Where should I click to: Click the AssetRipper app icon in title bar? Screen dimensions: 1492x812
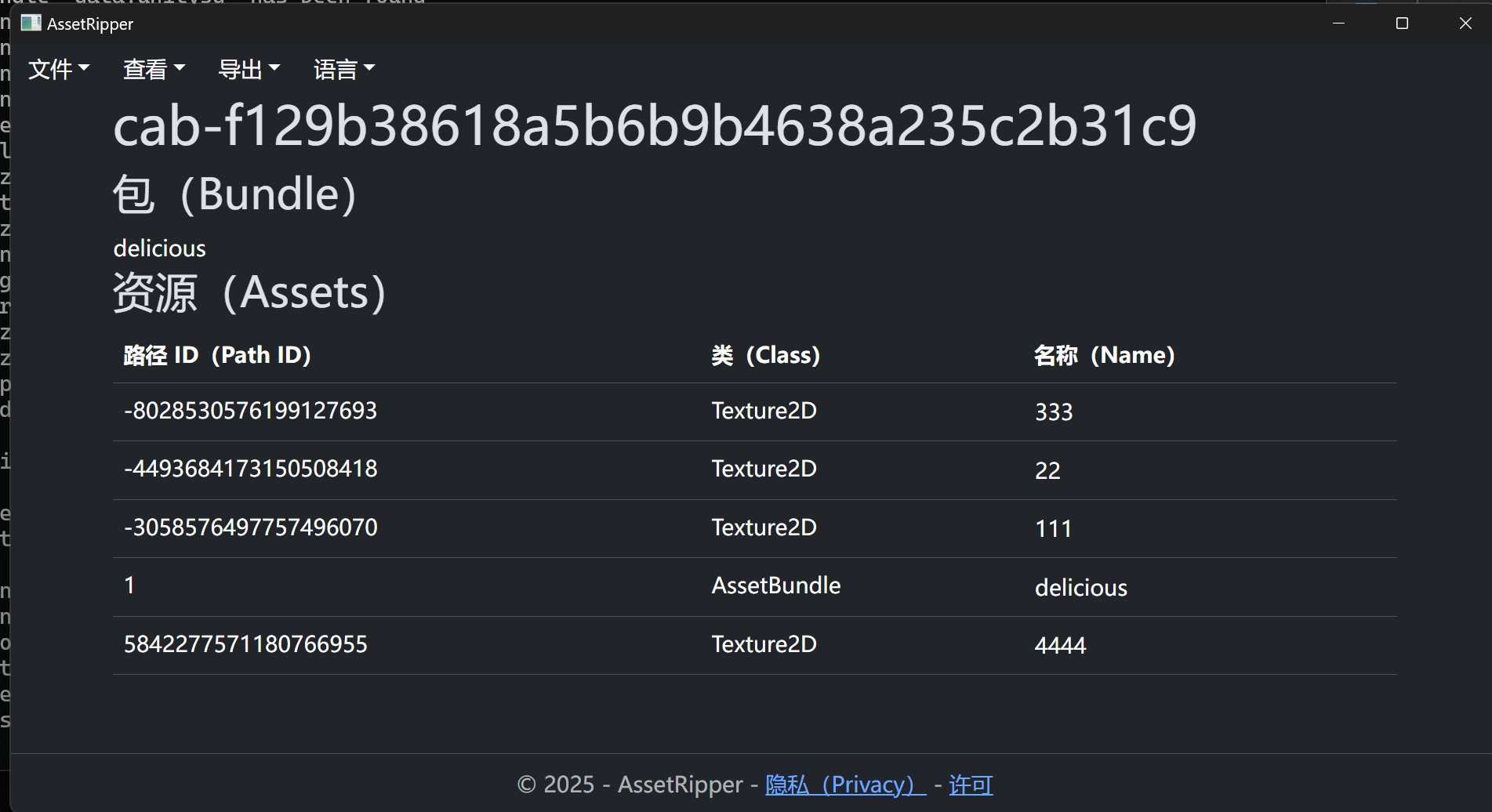[x=31, y=24]
